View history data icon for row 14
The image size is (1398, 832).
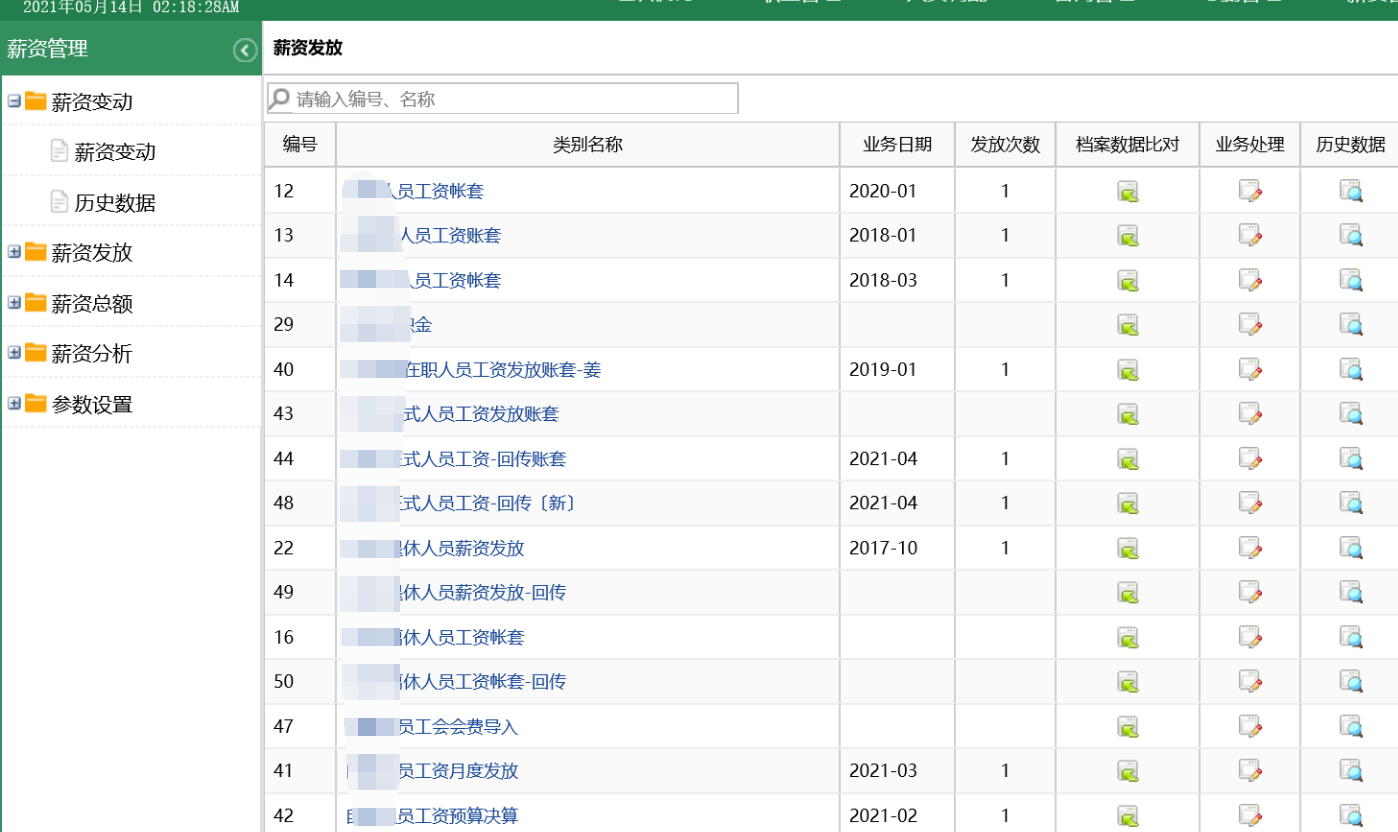tap(1351, 280)
